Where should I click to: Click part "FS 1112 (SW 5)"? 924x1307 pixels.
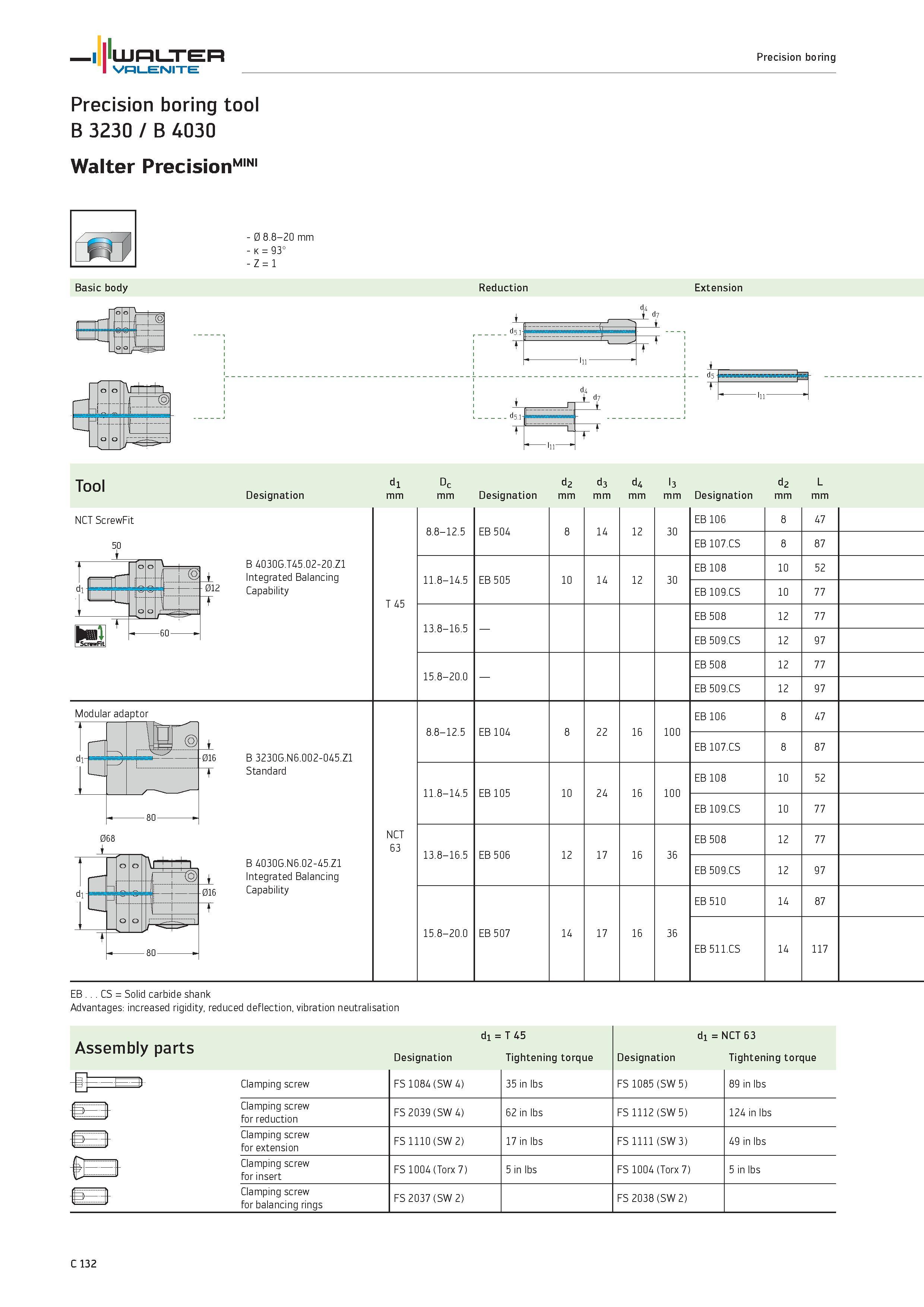click(652, 1112)
